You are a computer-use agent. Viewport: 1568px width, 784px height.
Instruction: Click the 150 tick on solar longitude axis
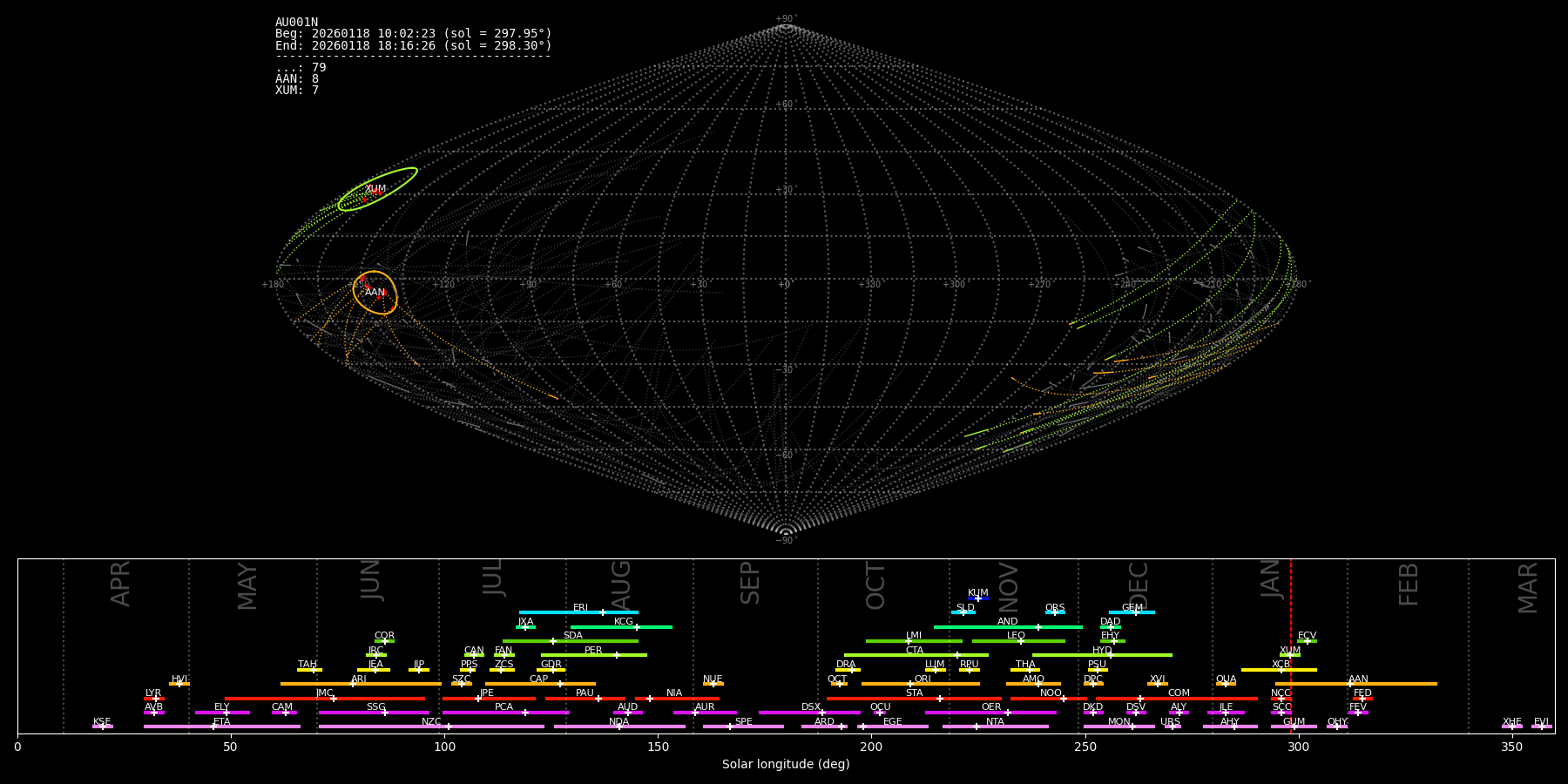658,747
